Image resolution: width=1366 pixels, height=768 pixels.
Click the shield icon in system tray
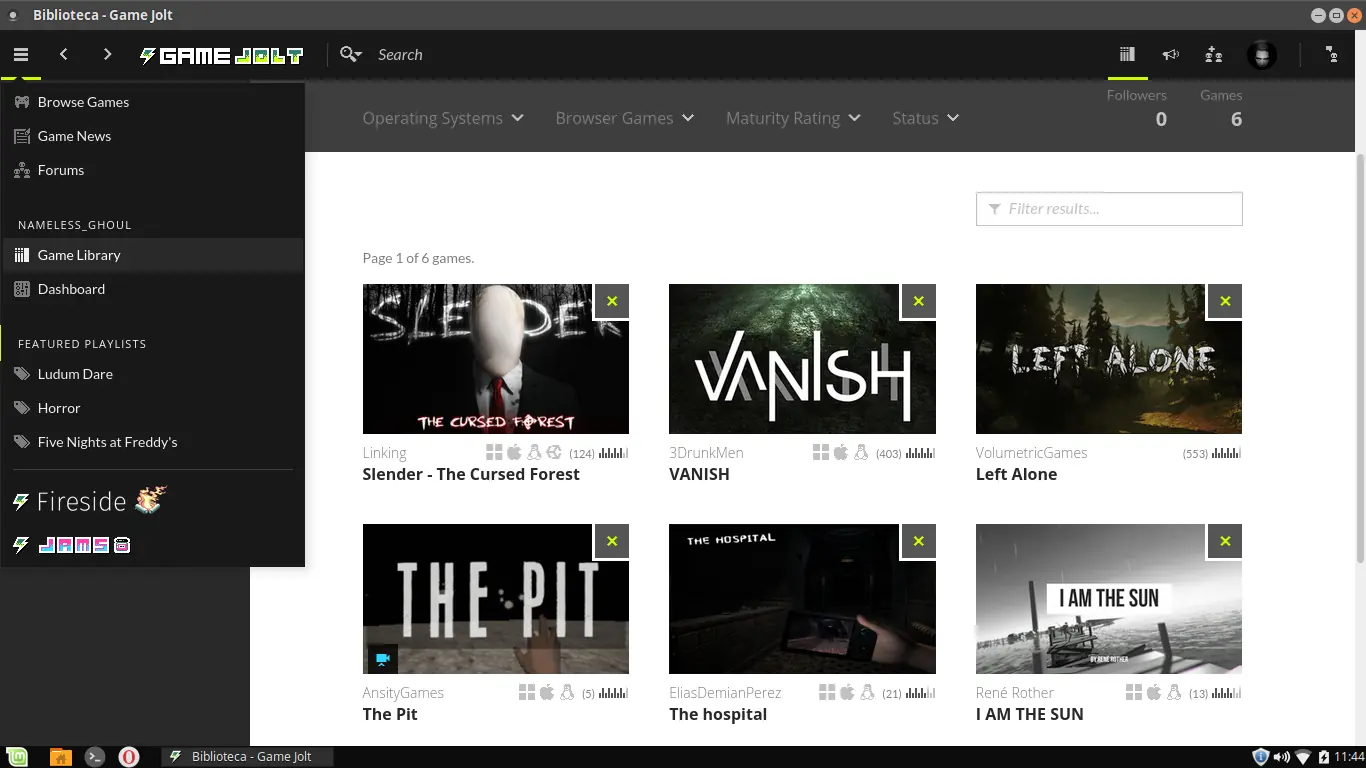(1260, 757)
